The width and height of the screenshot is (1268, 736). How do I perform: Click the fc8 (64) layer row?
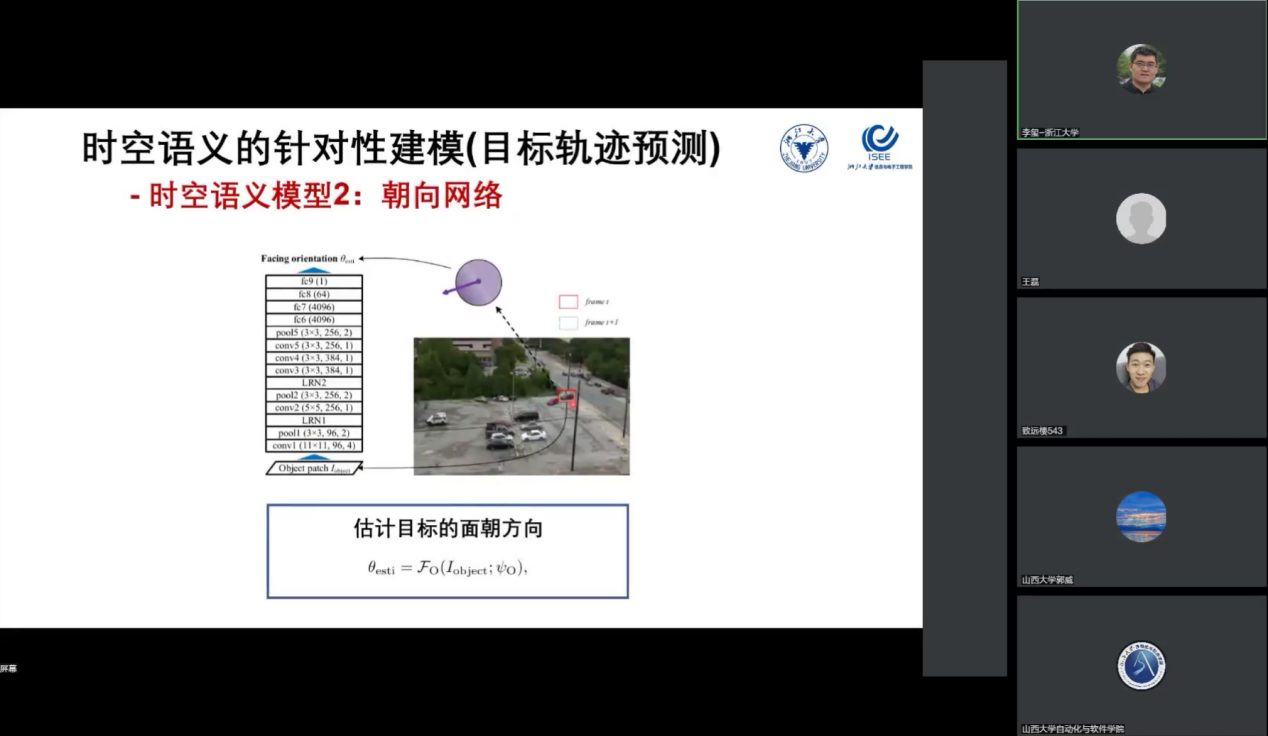click(314, 294)
